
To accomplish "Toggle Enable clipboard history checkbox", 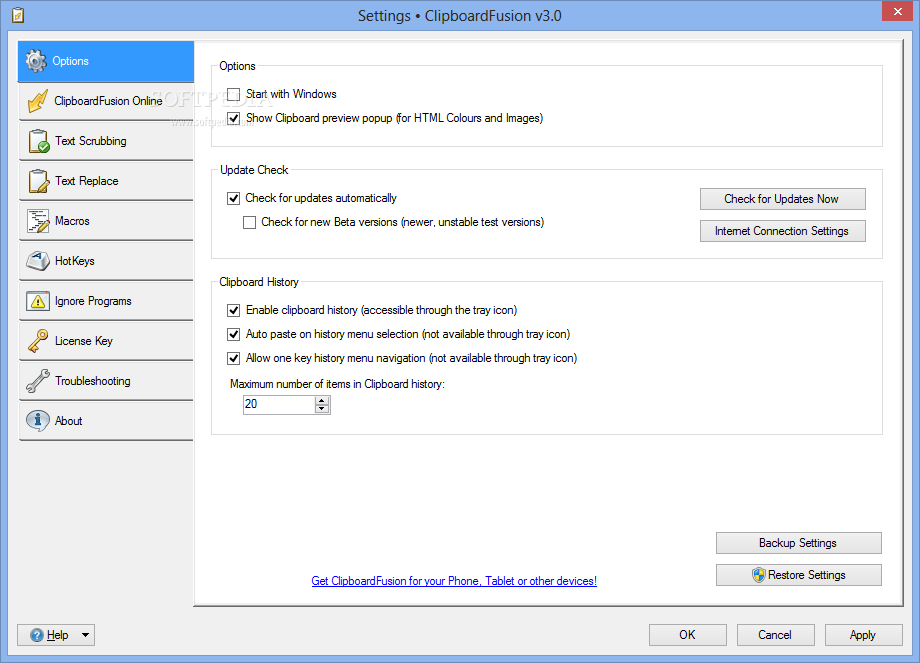I will click(234, 310).
